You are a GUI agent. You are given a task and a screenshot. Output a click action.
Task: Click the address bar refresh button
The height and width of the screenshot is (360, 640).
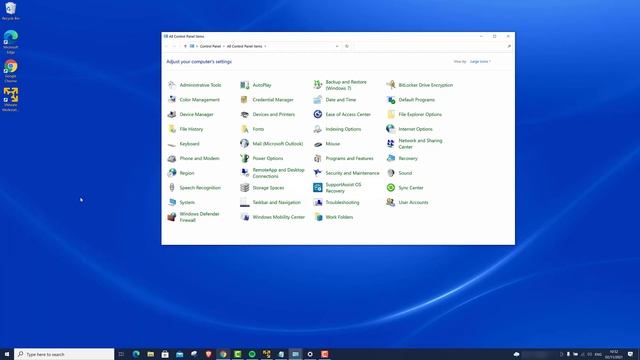pos(347,47)
